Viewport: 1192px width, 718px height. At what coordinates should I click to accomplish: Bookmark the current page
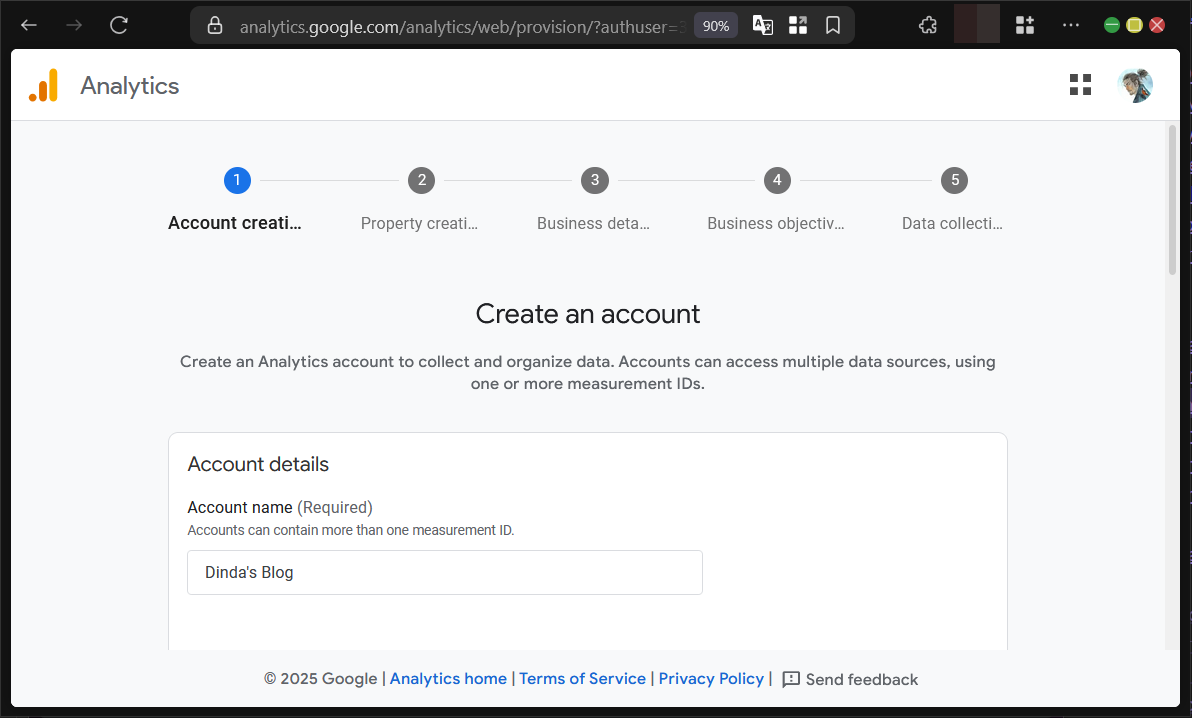tap(833, 25)
